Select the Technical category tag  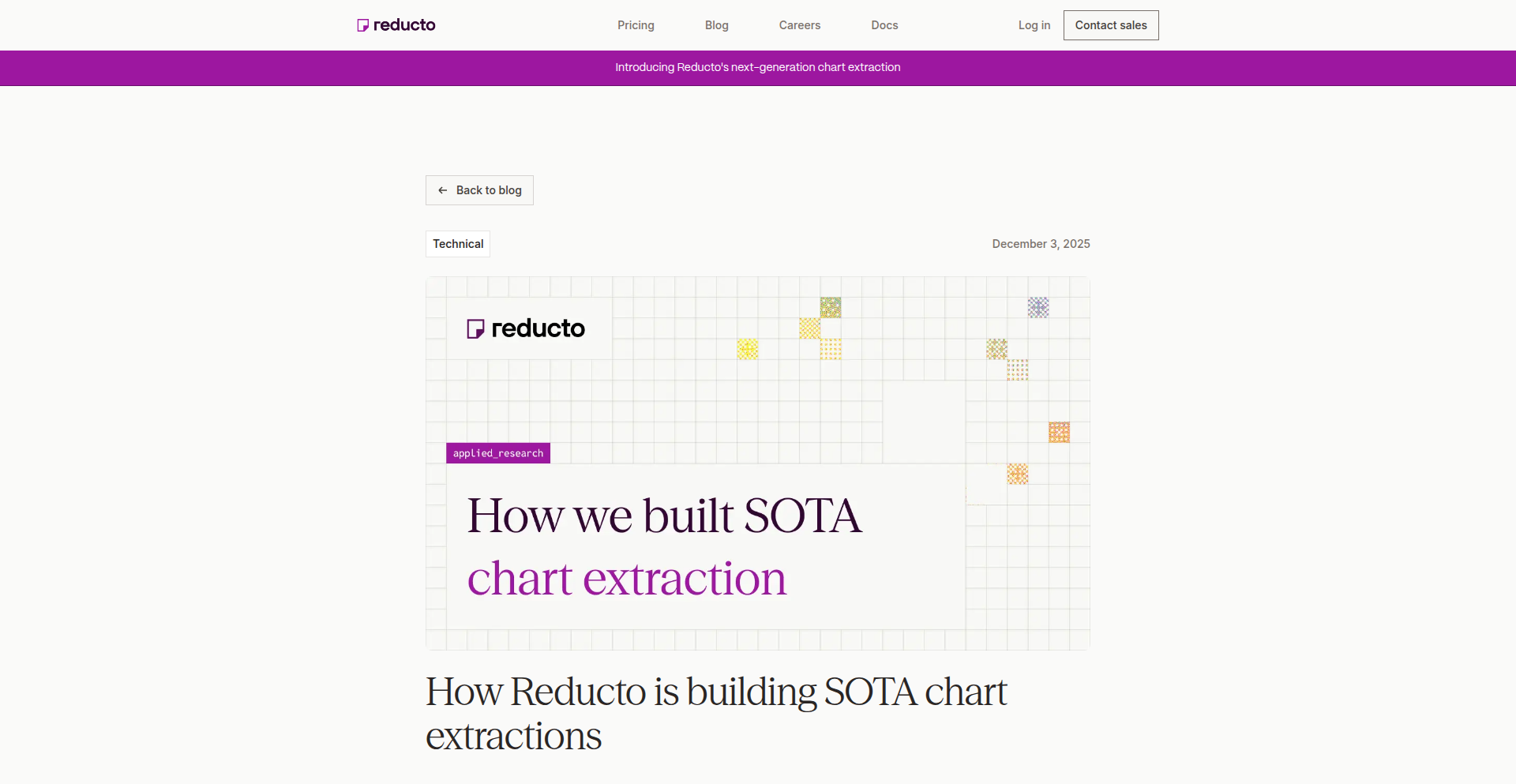(x=458, y=244)
